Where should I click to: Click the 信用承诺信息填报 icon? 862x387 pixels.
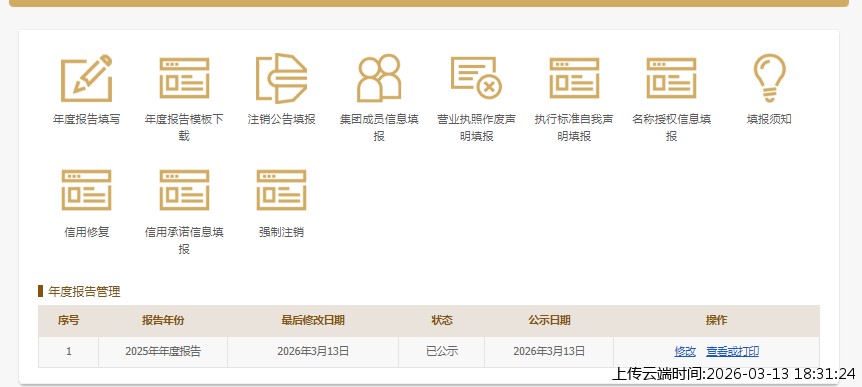pos(184,190)
